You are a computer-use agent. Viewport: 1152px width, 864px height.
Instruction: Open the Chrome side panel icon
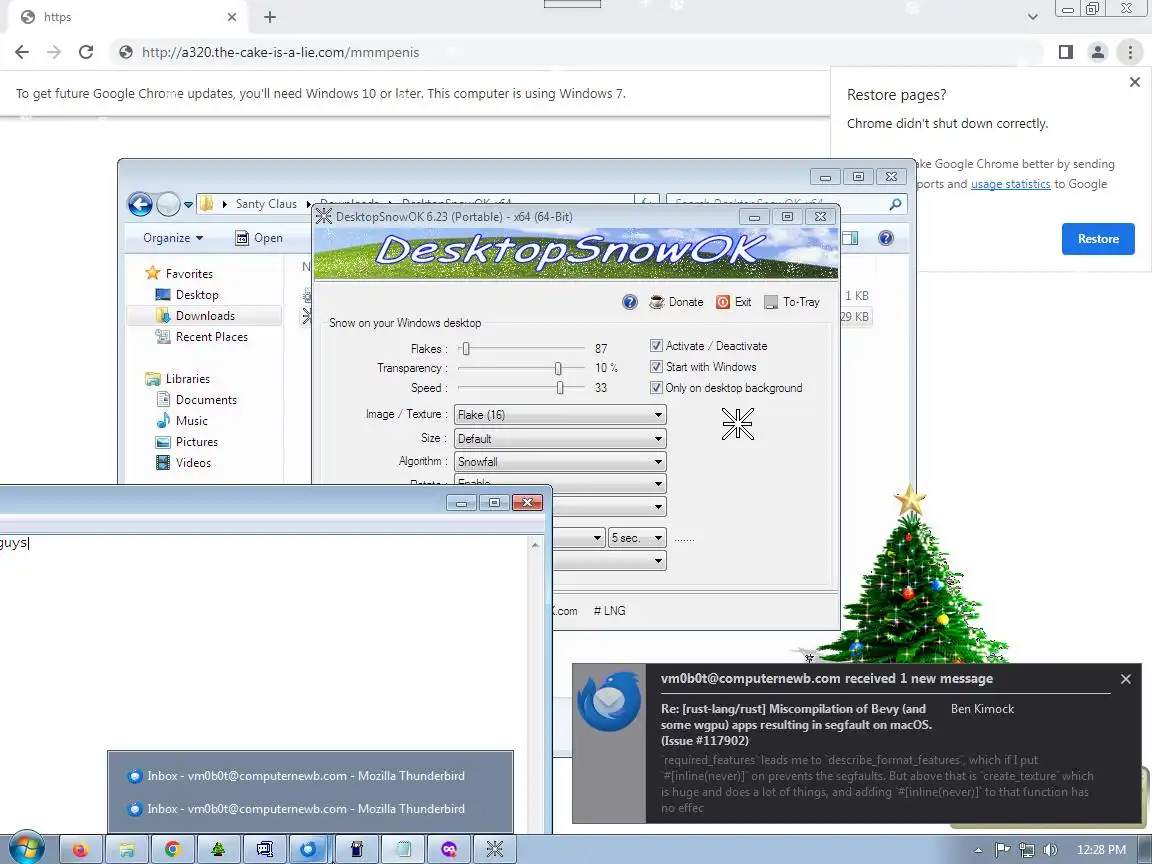(1065, 52)
